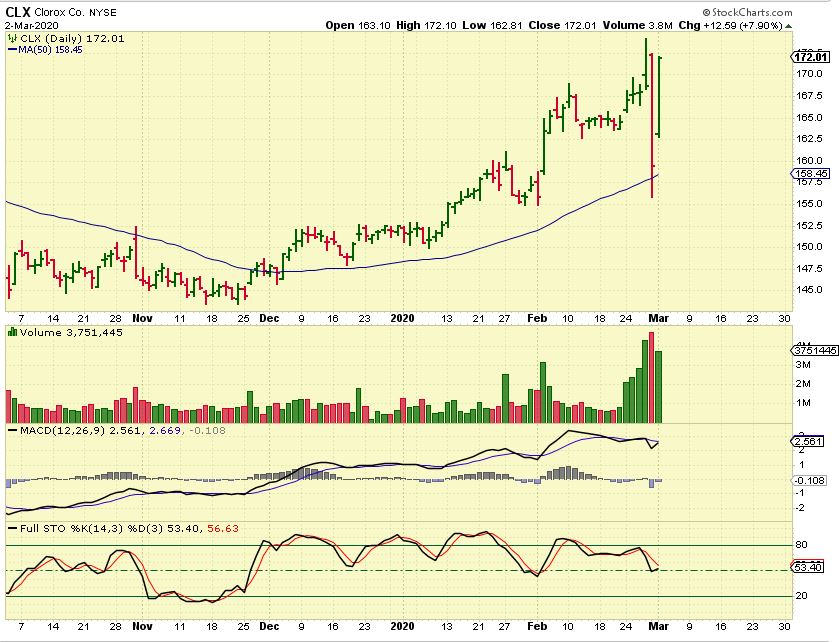Click the 165.0 price axis label
Image resolution: width=839 pixels, height=642 pixels.
pos(810,117)
